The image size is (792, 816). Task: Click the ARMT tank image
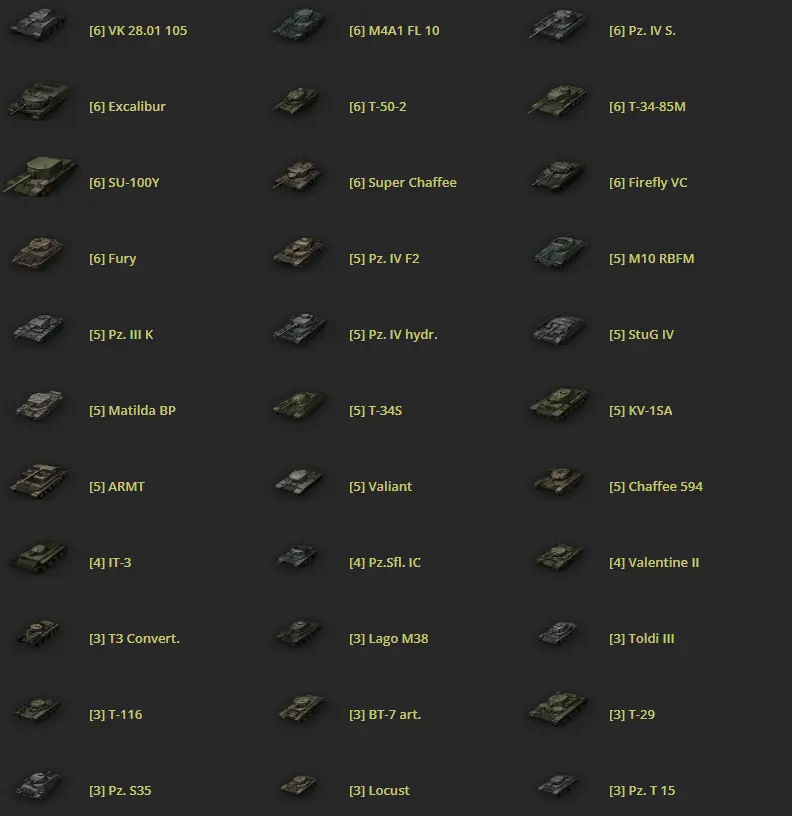point(38,481)
